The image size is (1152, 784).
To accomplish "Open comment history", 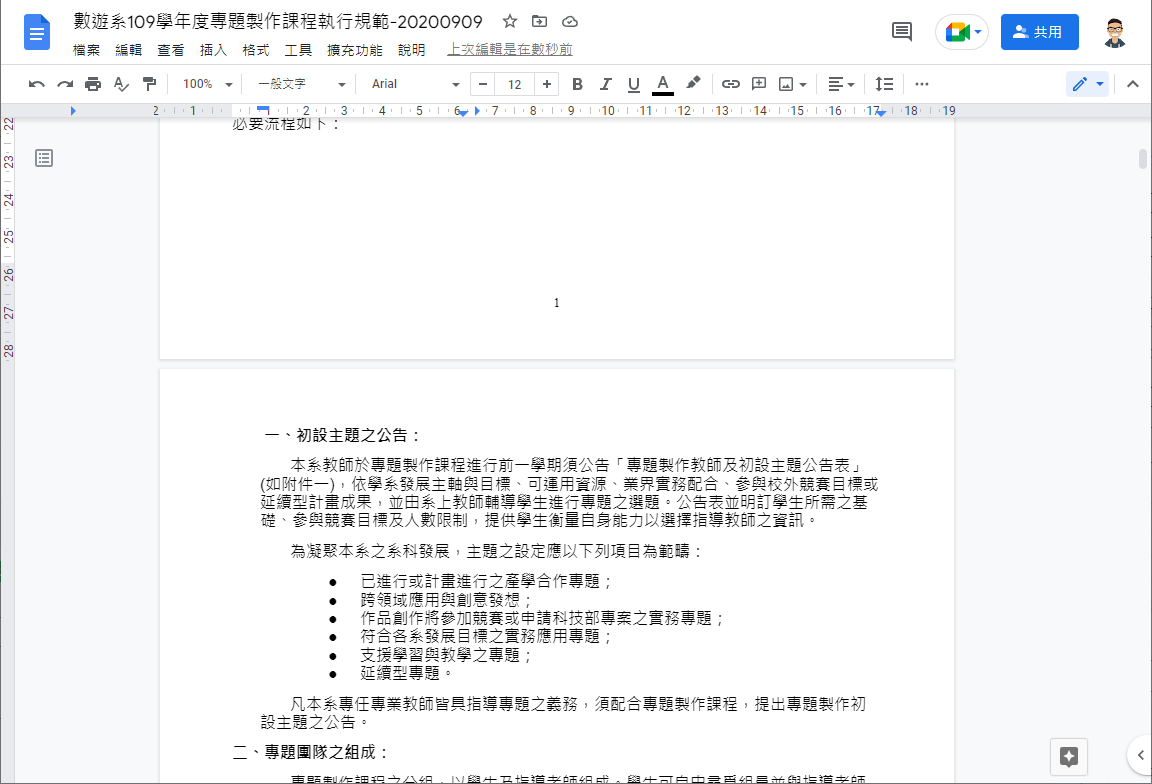I will (x=901, y=32).
